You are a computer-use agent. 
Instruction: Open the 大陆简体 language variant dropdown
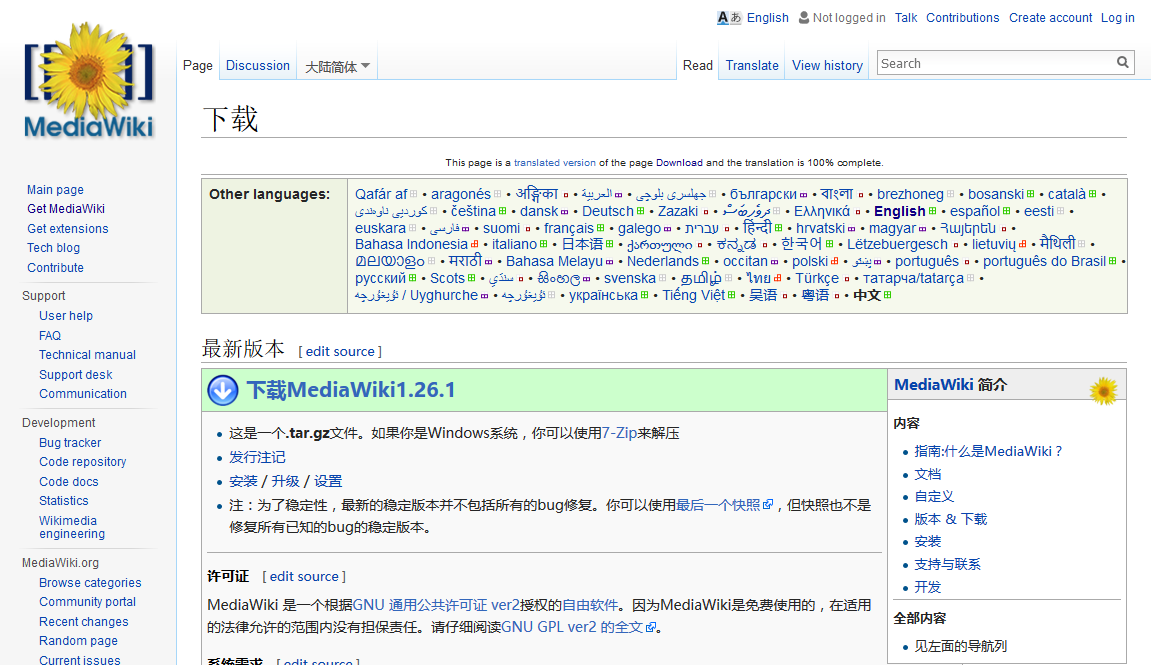click(337, 66)
